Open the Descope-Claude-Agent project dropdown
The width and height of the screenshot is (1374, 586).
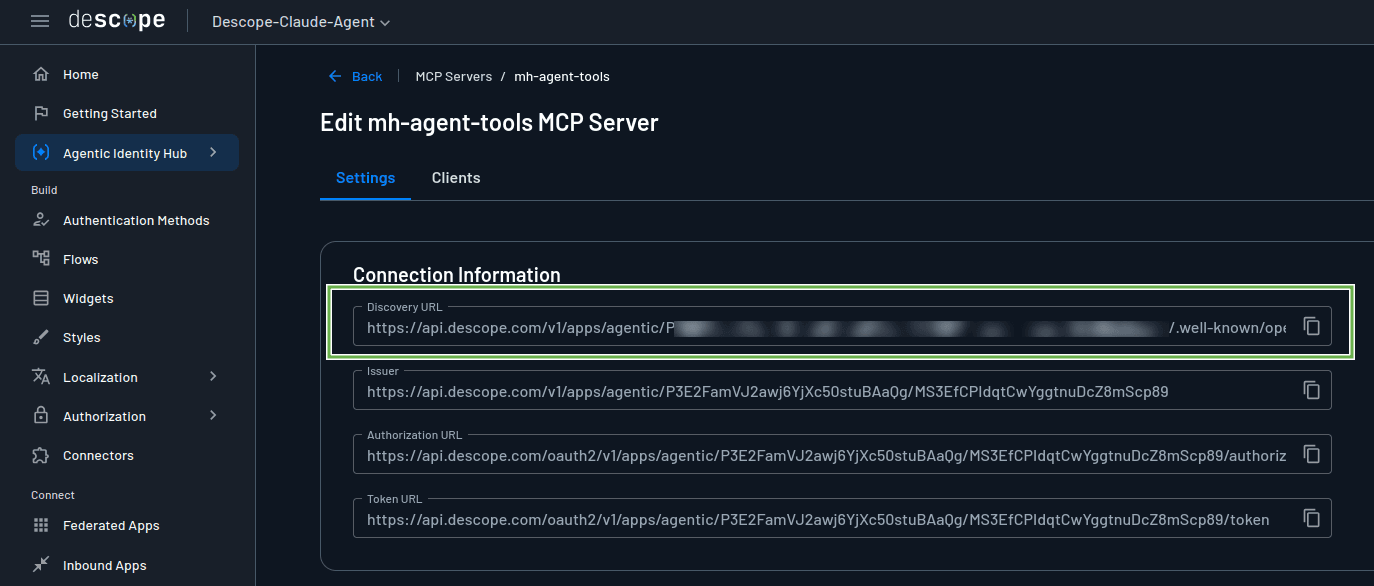(301, 21)
